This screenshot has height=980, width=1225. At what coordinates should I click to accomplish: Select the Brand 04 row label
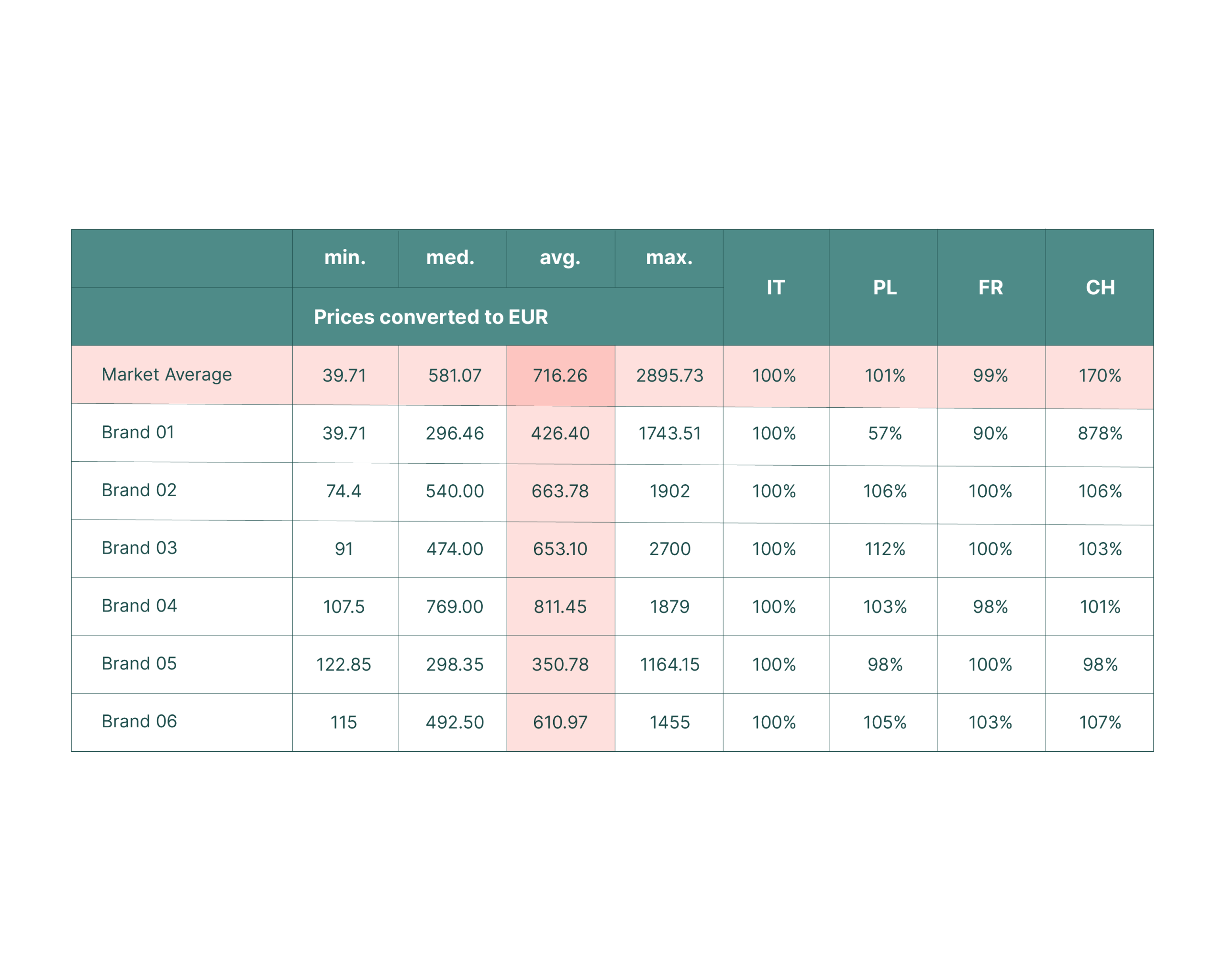click(139, 606)
